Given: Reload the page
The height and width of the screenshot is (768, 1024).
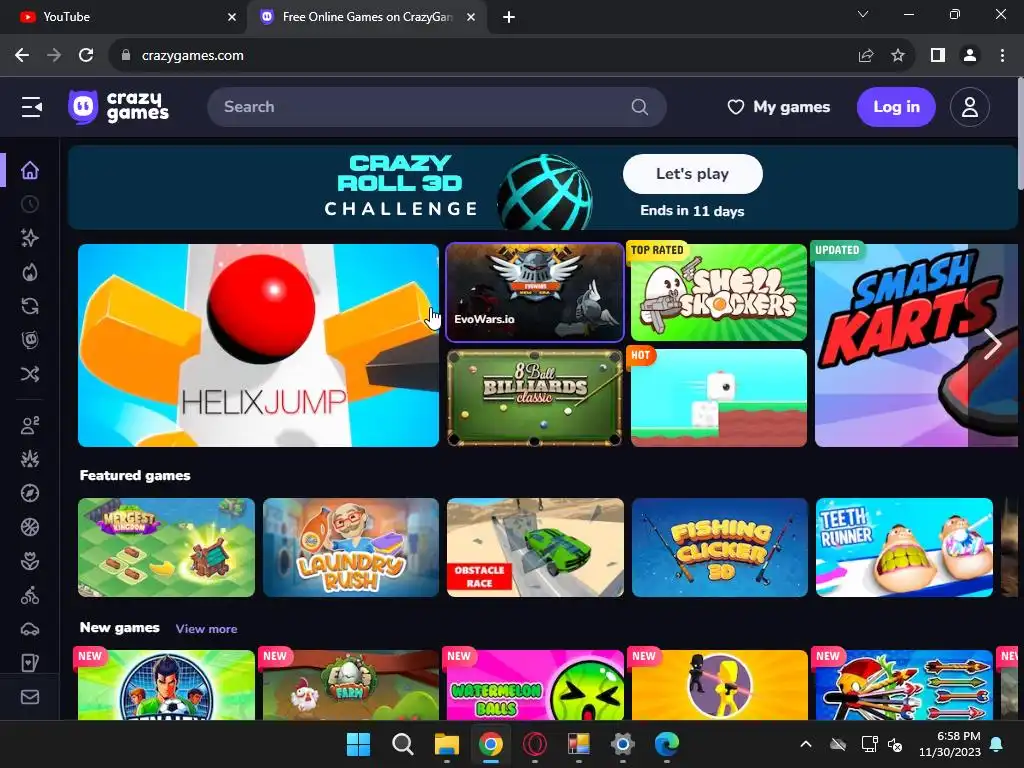Looking at the screenshot, I should click(x=86, y=56).
